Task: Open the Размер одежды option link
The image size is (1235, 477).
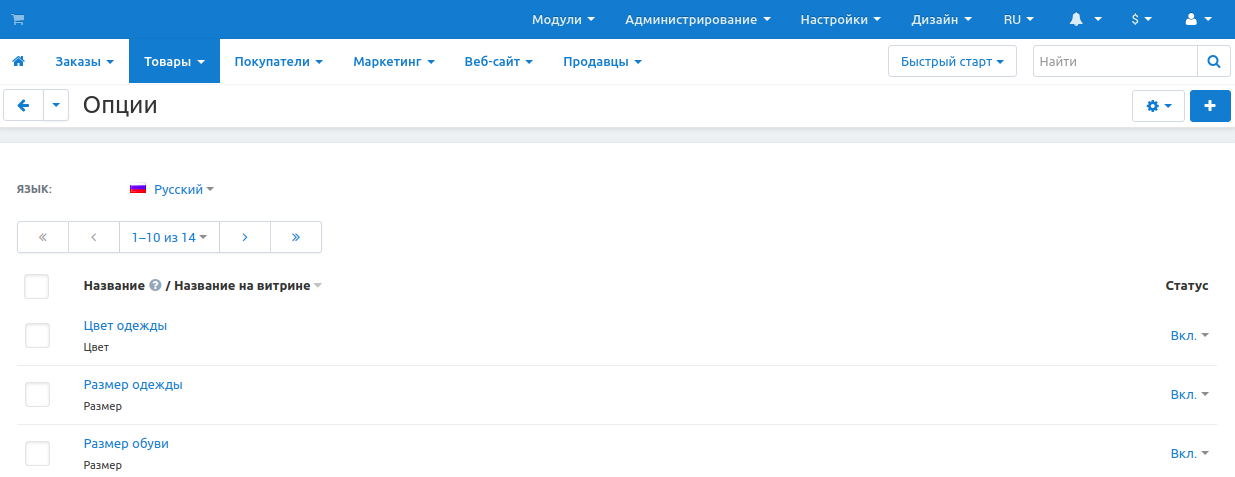Action: pyautogui.click(x=133, y=385)
